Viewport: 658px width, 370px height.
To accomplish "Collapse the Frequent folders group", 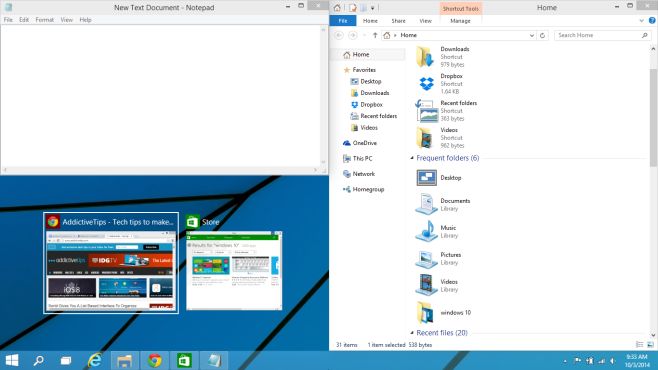I will [x=412, y=158].
